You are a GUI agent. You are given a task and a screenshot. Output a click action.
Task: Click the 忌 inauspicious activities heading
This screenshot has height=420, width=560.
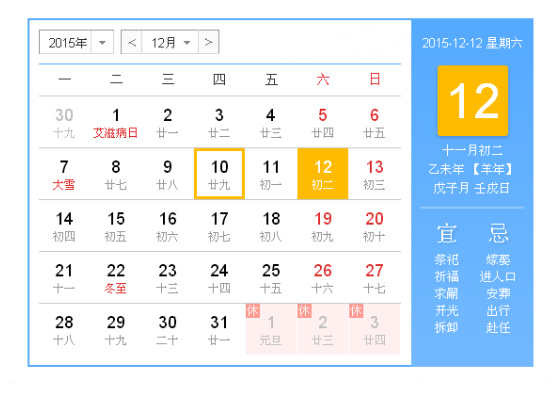tap(498, 233)
